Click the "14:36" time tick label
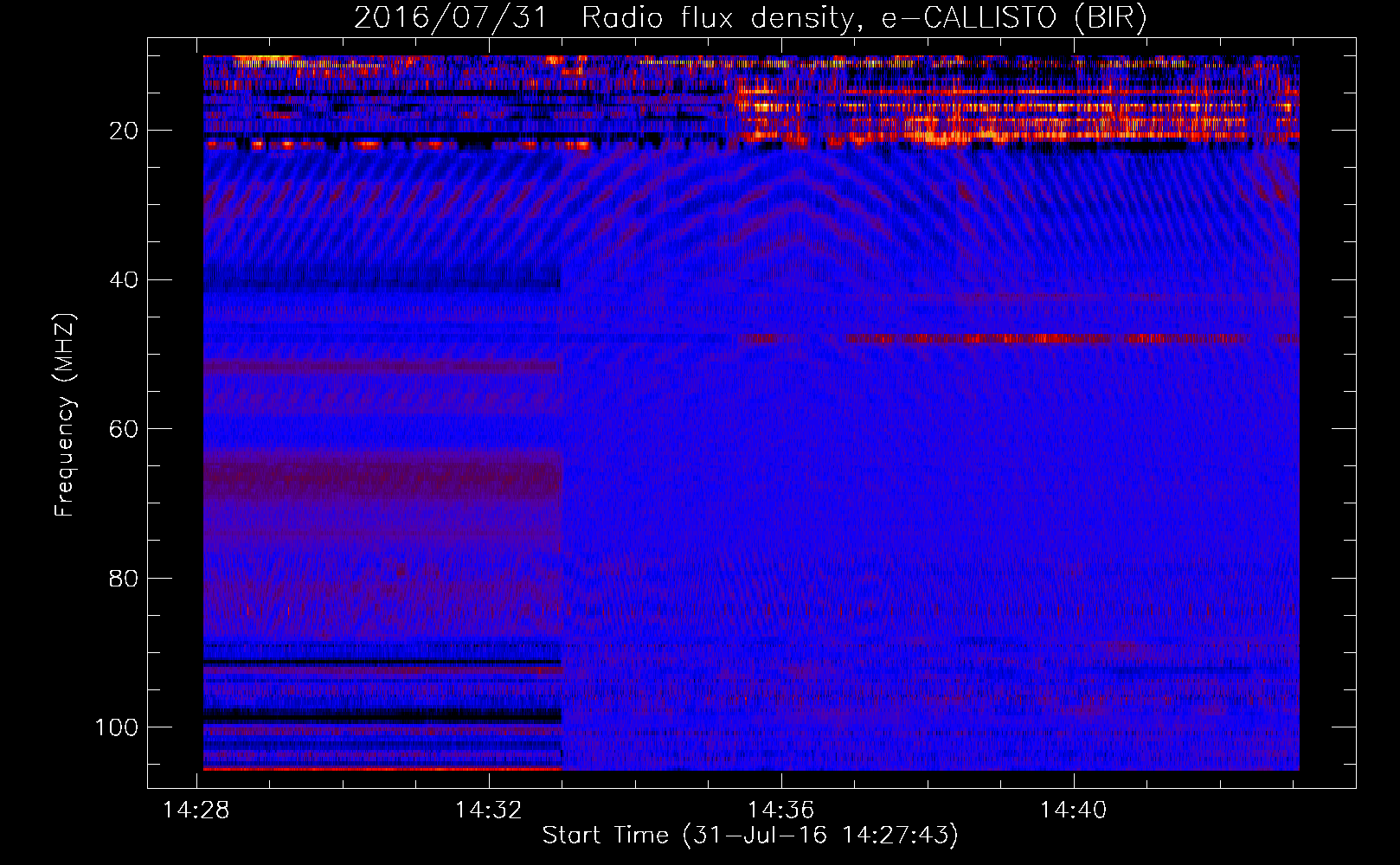The height and width of the screenshot is (865, 1400). tap(781, 811)
